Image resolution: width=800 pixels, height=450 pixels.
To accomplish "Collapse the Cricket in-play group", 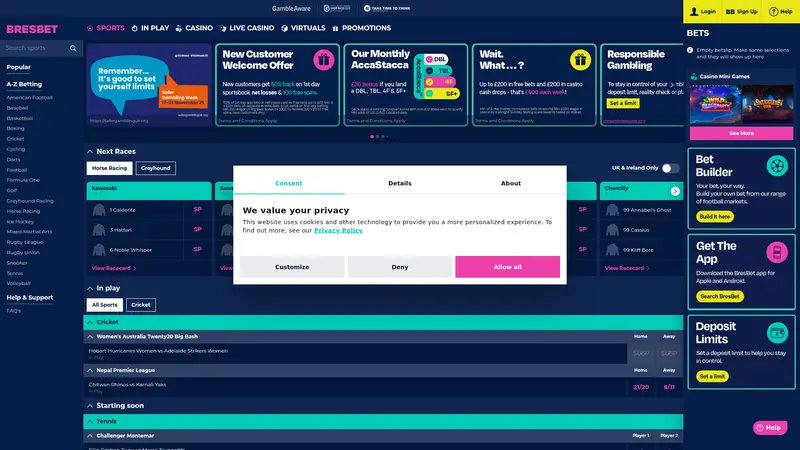I will (90, 322).
